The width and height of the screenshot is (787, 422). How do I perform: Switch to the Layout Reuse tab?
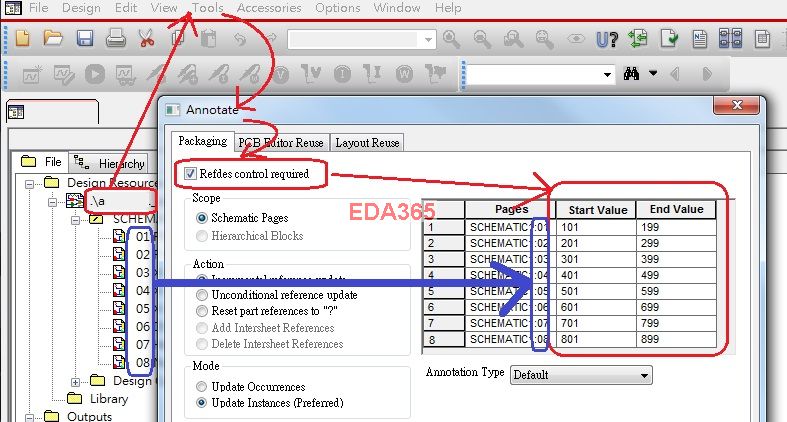click(367, 143)
